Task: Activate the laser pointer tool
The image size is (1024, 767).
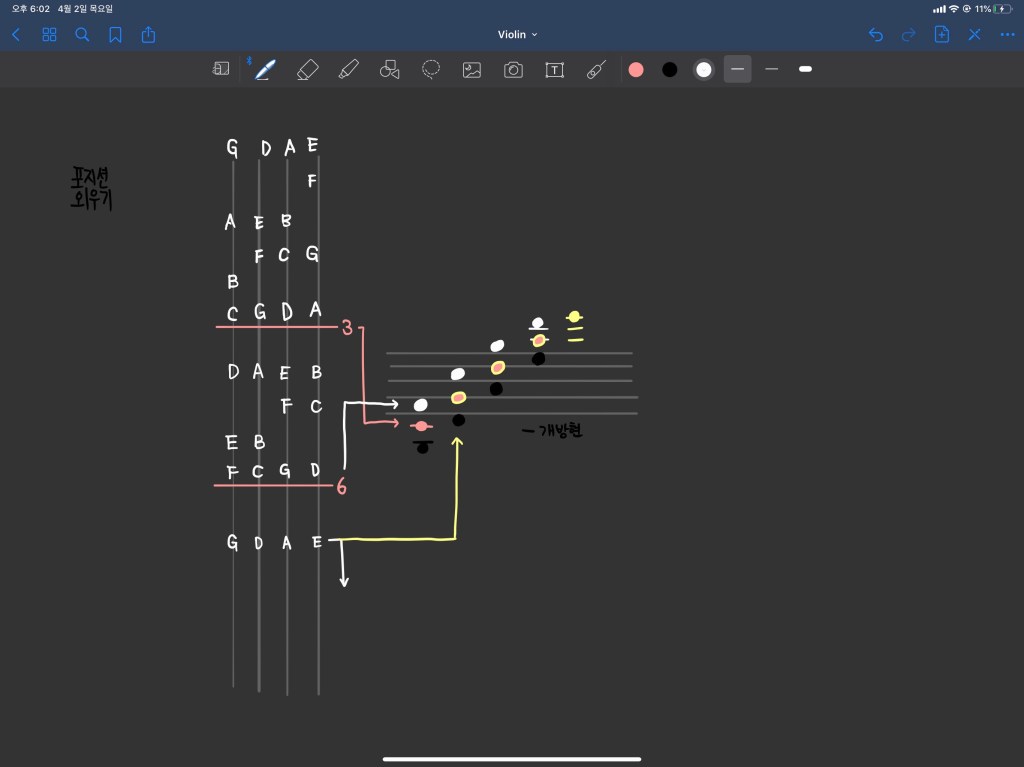Action: [x=596, y=69]
